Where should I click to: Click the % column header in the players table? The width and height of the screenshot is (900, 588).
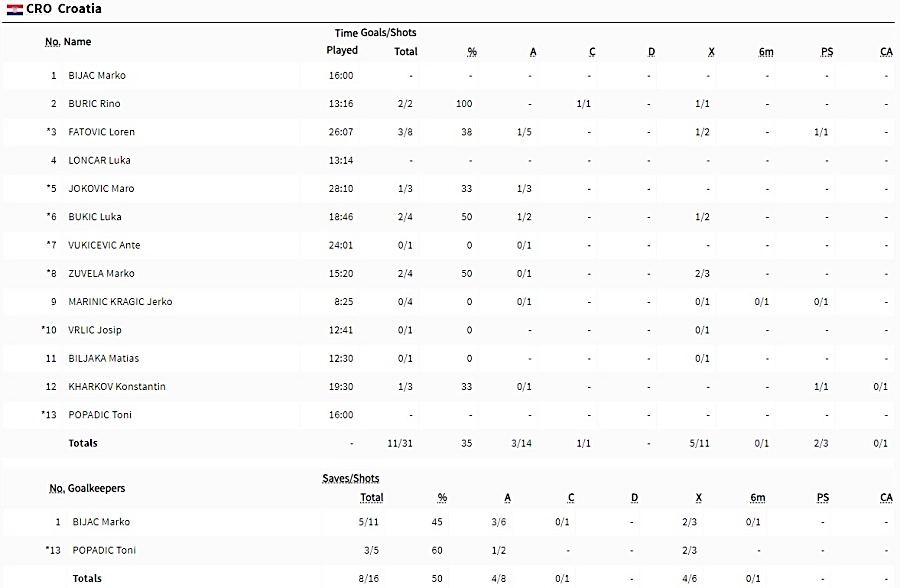(x=472, y=52)
